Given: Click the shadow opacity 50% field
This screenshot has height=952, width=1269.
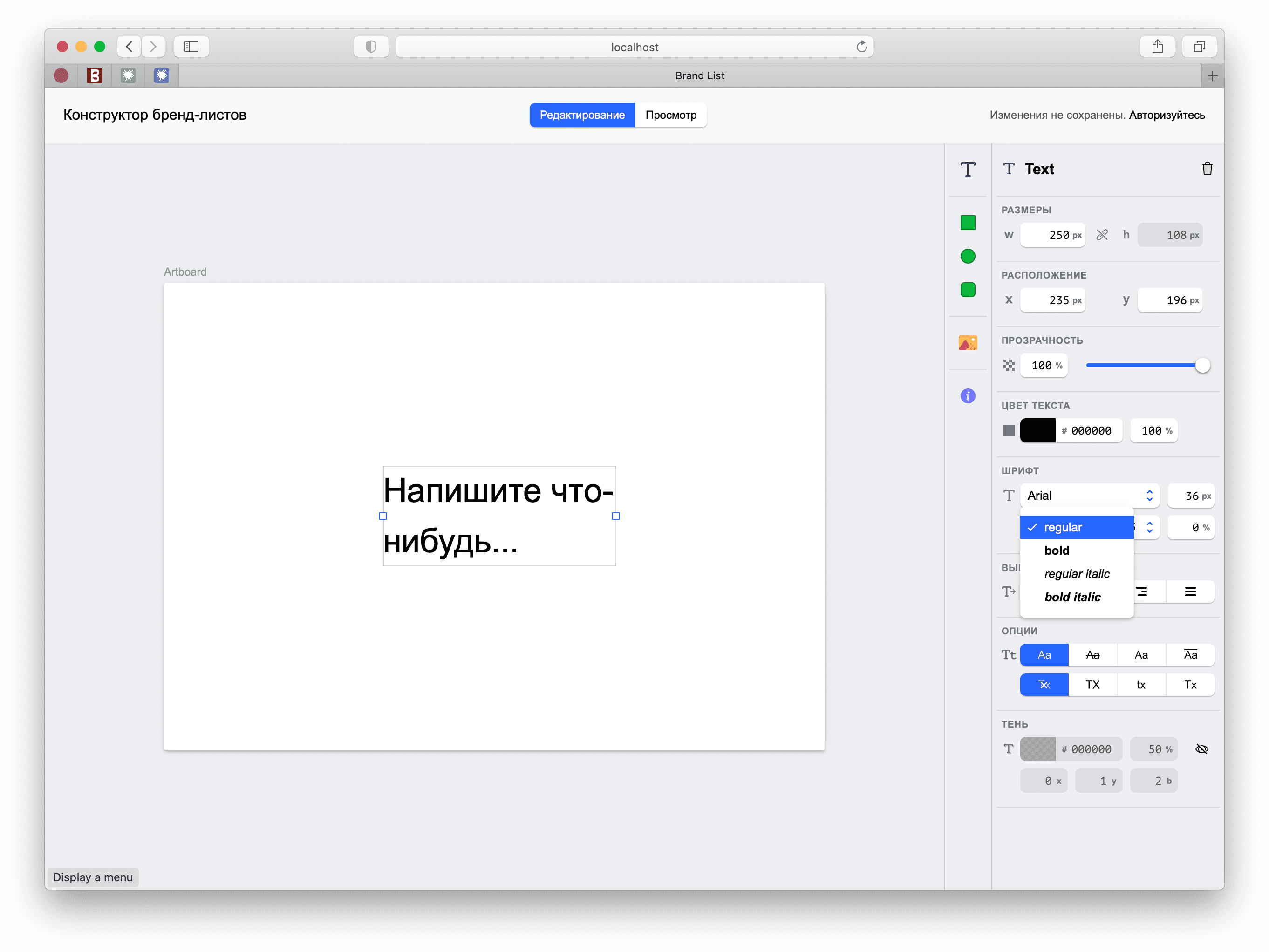Looking at the screenshot, I should (1153, 748).
